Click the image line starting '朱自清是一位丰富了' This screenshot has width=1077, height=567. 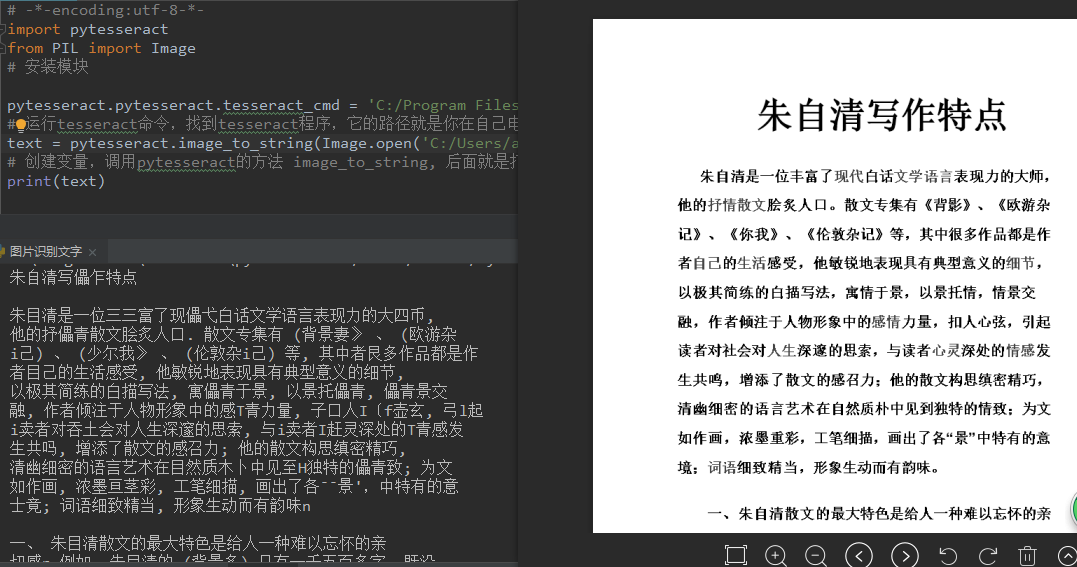coord(876,177)
